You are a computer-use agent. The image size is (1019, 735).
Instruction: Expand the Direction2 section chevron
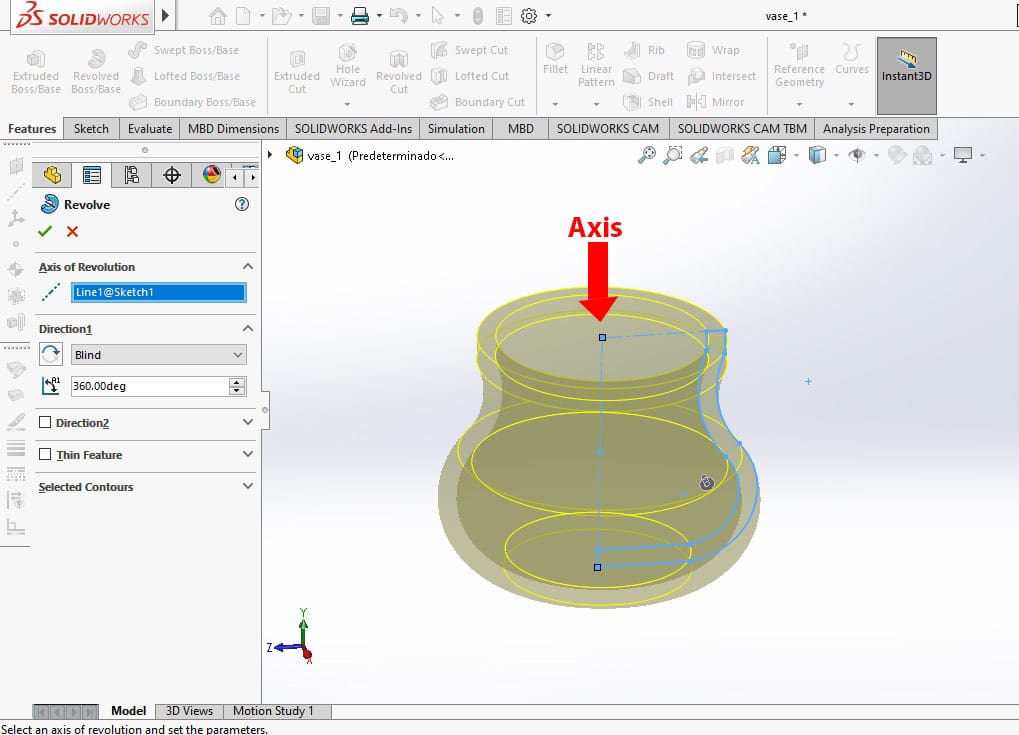click(x=248, y=422)
